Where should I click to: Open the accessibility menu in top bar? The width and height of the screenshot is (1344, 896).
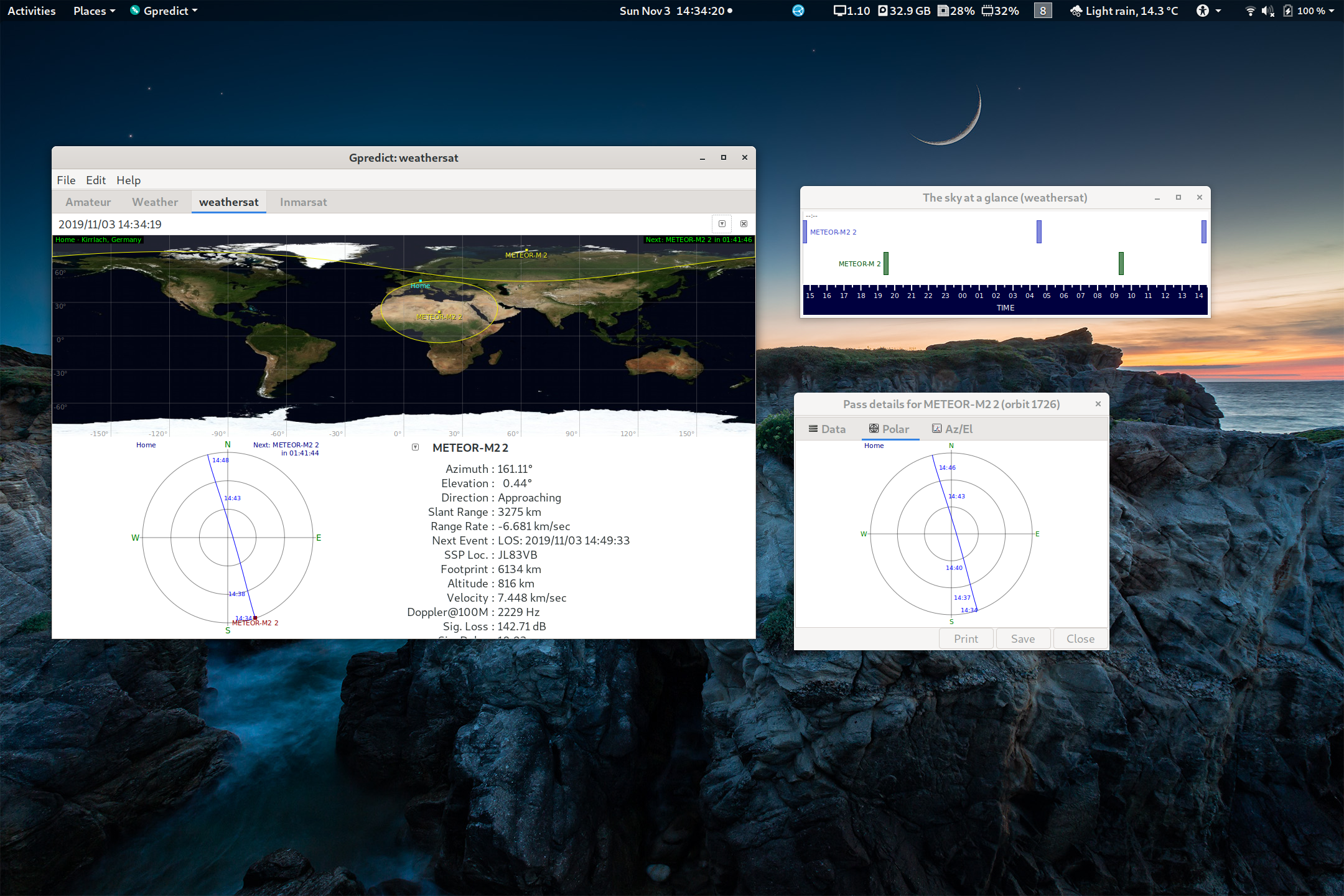1209,11
